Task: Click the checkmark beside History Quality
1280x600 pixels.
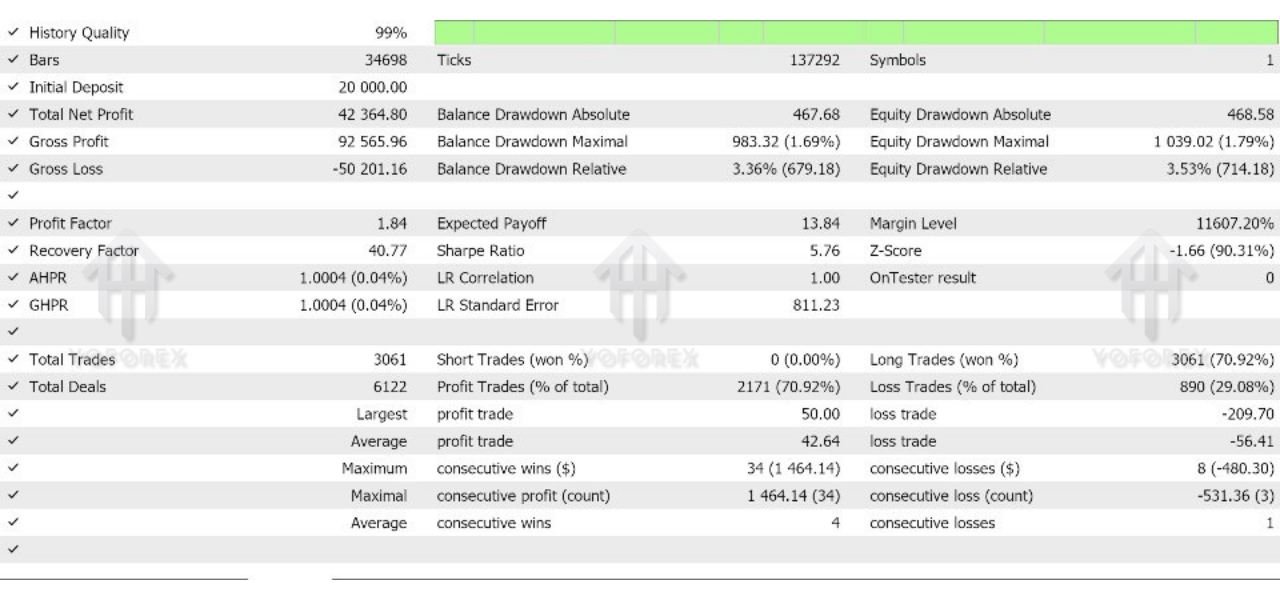Action: pos(13,33)
